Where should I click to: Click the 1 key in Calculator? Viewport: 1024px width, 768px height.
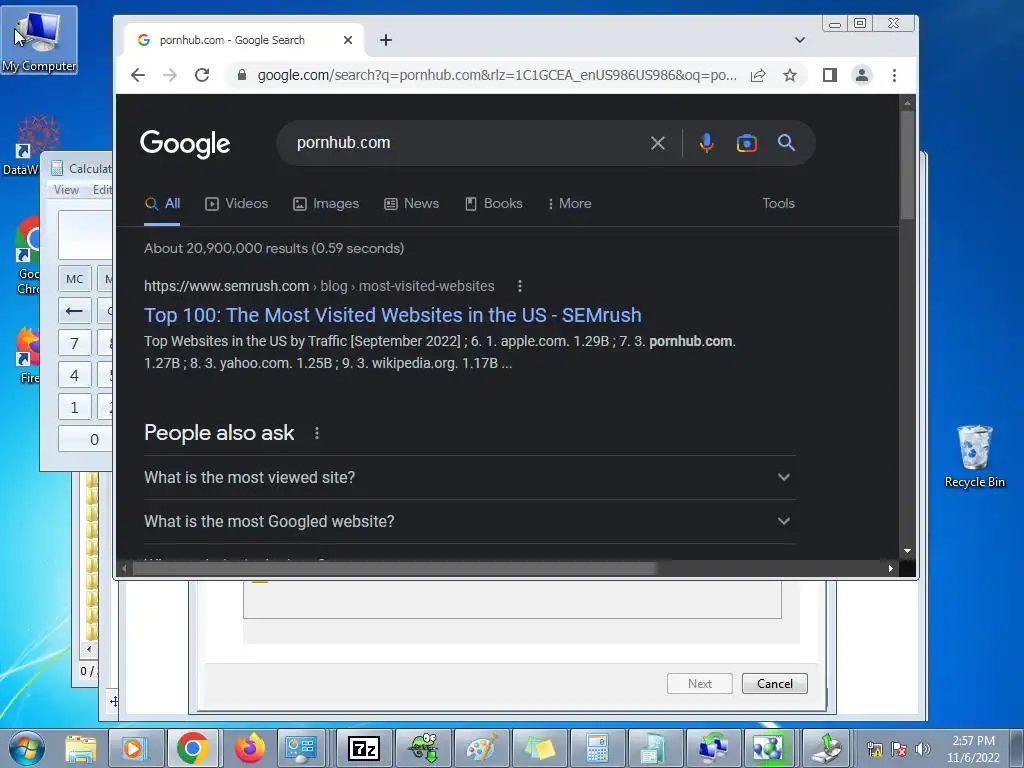[74, 408]
